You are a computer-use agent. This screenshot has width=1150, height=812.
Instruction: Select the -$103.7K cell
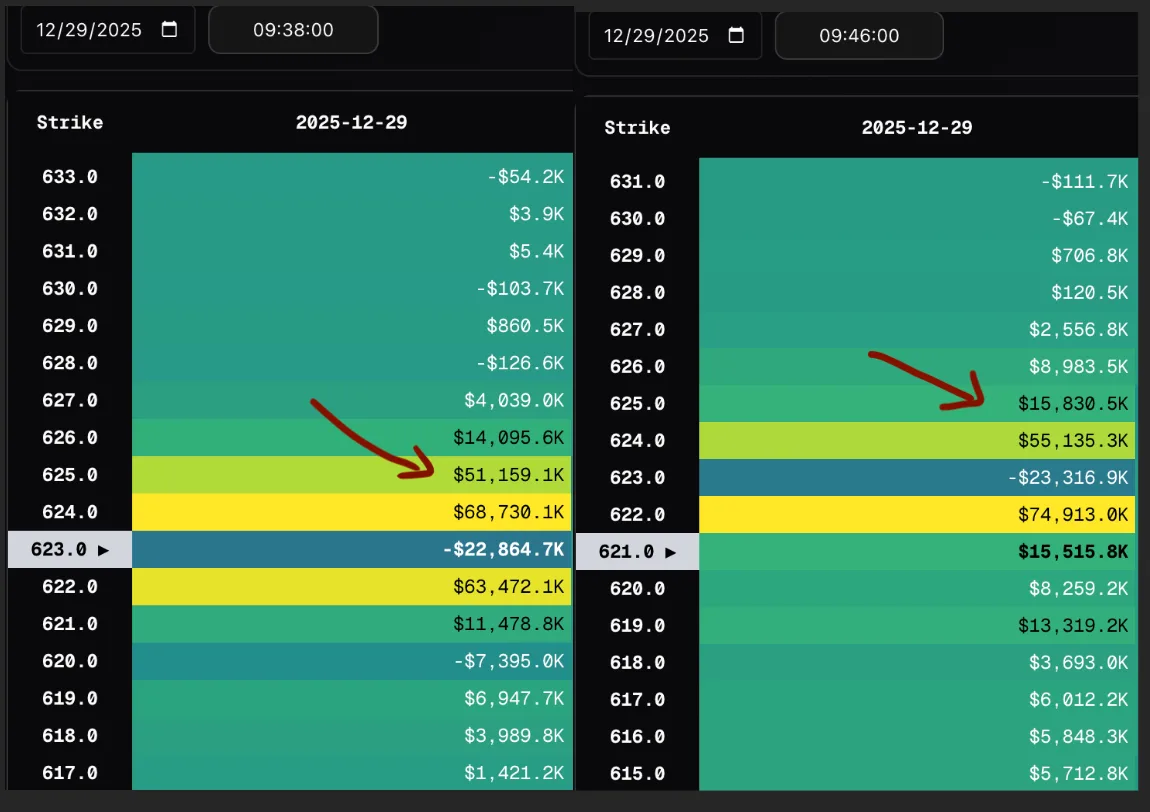pos(352,289)
